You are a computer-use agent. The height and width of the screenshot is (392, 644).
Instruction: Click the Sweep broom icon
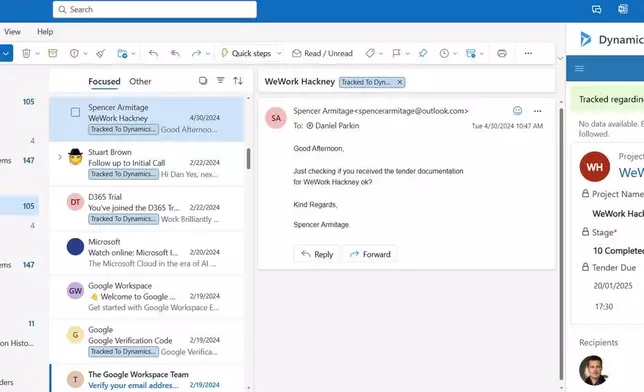pyautogui.click(x=101, y=53)
